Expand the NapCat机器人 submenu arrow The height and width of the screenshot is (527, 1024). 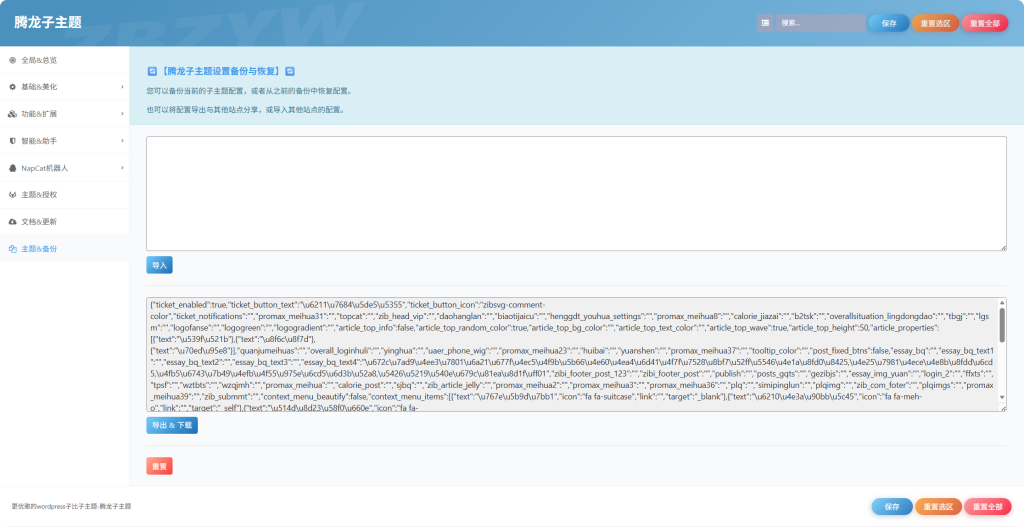point(122,168)
